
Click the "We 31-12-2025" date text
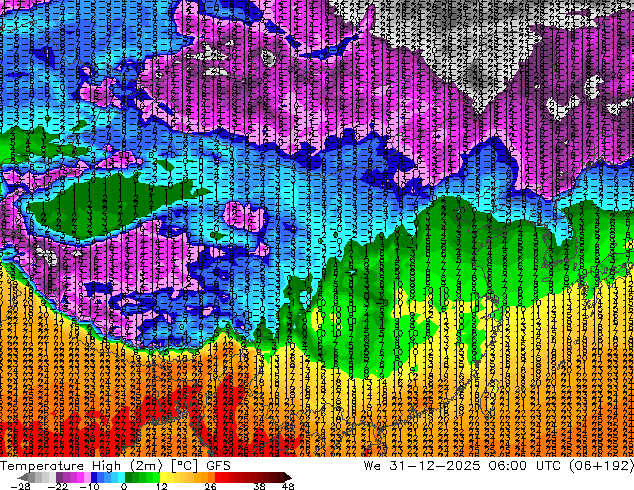(422, 466)
